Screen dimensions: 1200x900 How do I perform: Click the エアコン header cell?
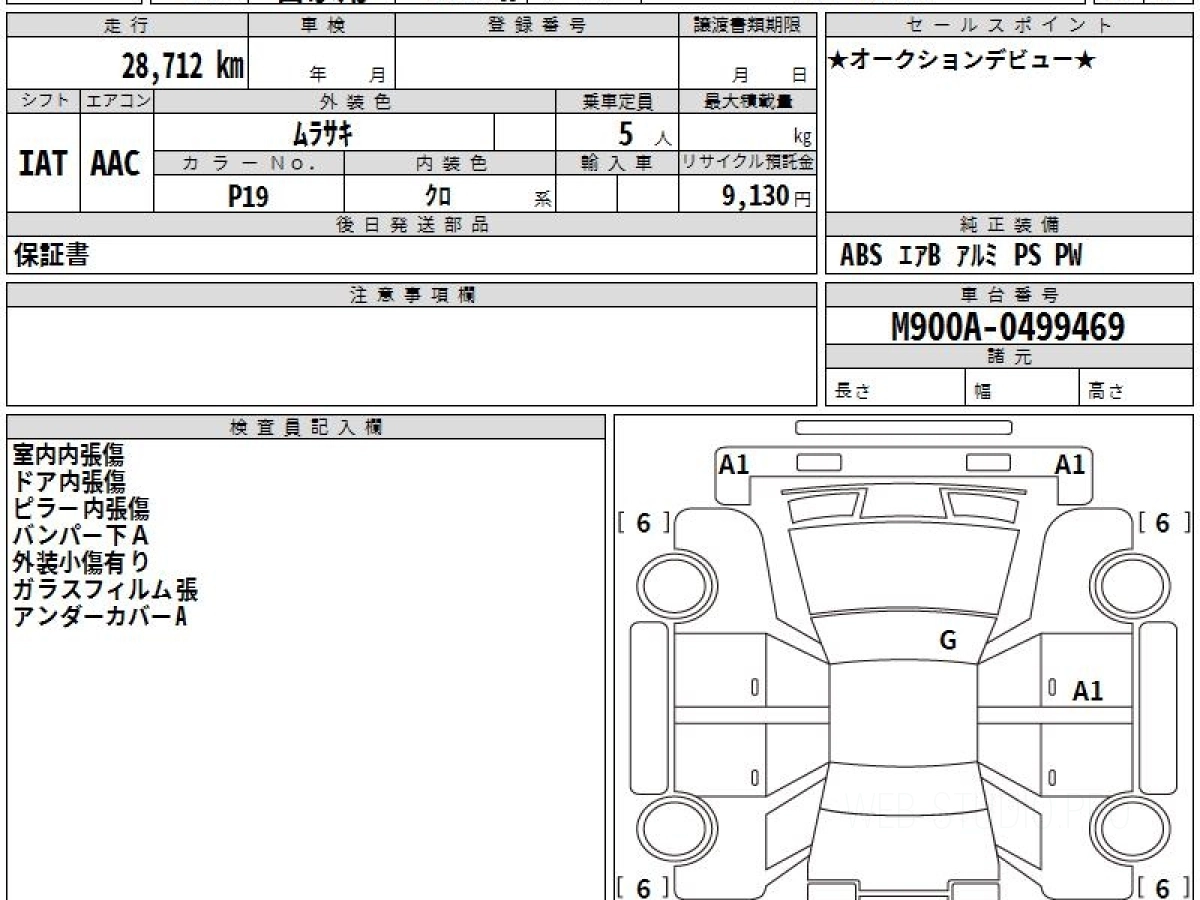[117, 101]
